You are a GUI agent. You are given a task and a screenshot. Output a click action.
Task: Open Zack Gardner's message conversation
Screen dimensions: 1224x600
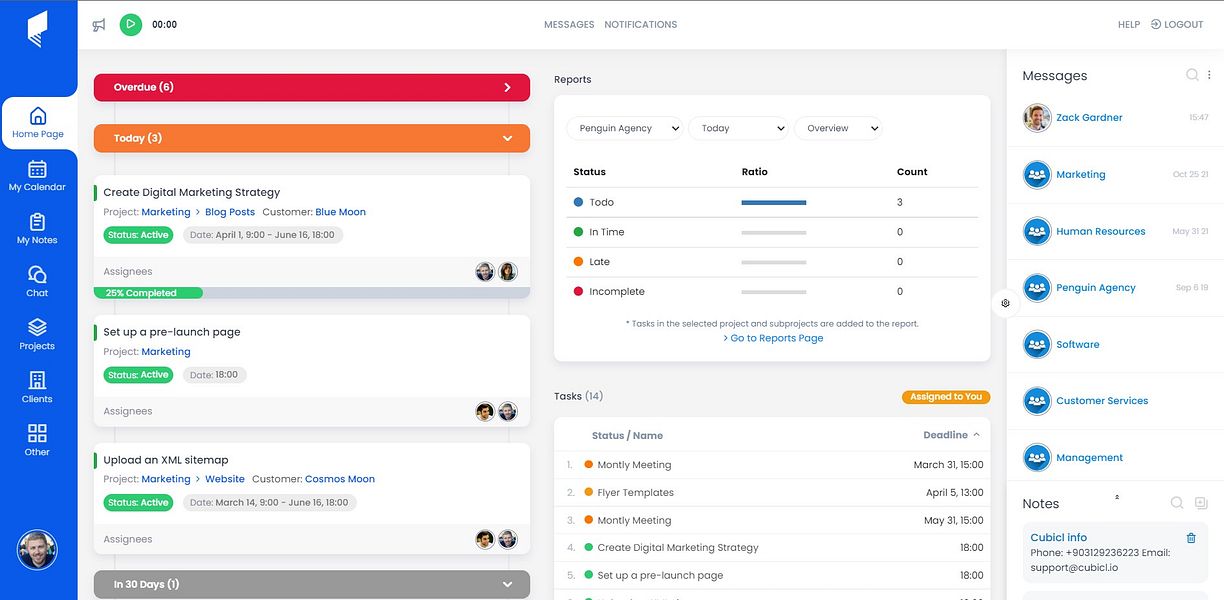1115,118
